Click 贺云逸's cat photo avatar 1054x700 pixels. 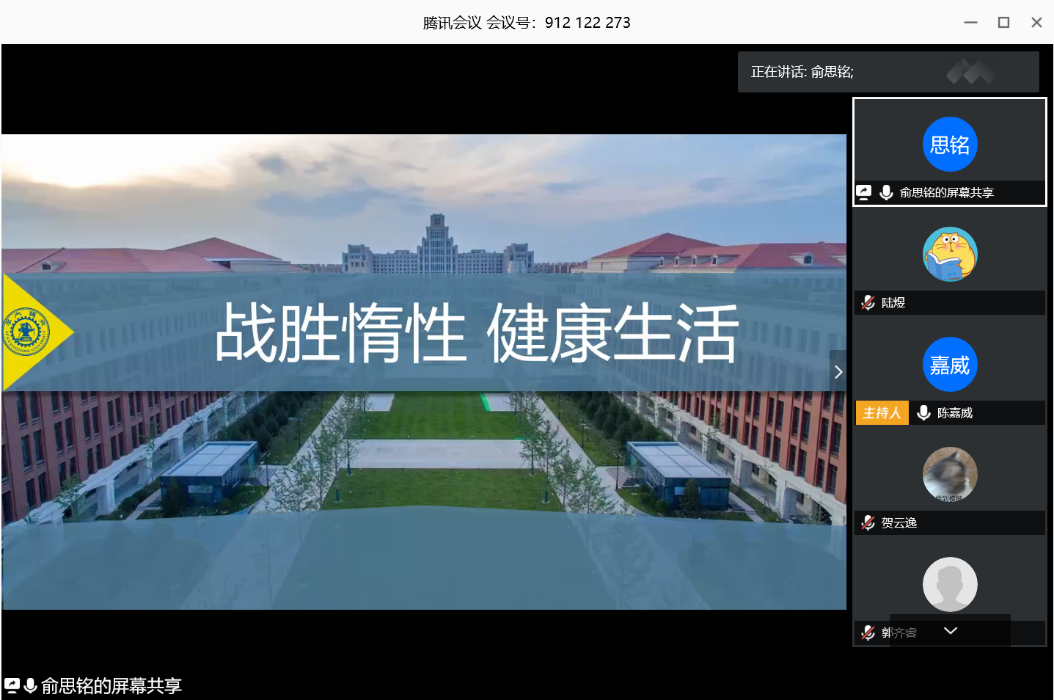click(x=949, y=474)
